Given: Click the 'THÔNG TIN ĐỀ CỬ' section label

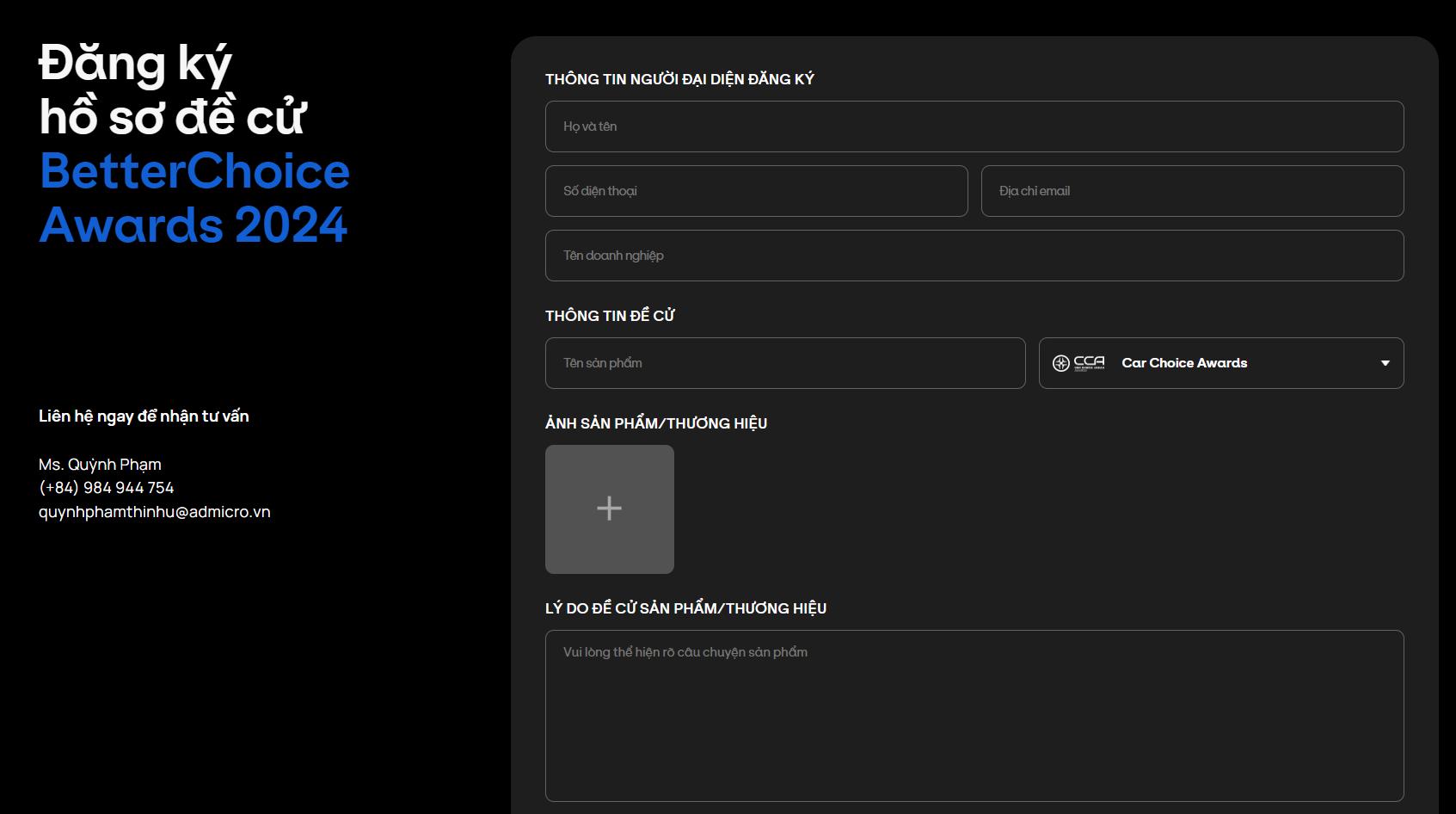Looking at the screenshot, I should coord(610,316).
